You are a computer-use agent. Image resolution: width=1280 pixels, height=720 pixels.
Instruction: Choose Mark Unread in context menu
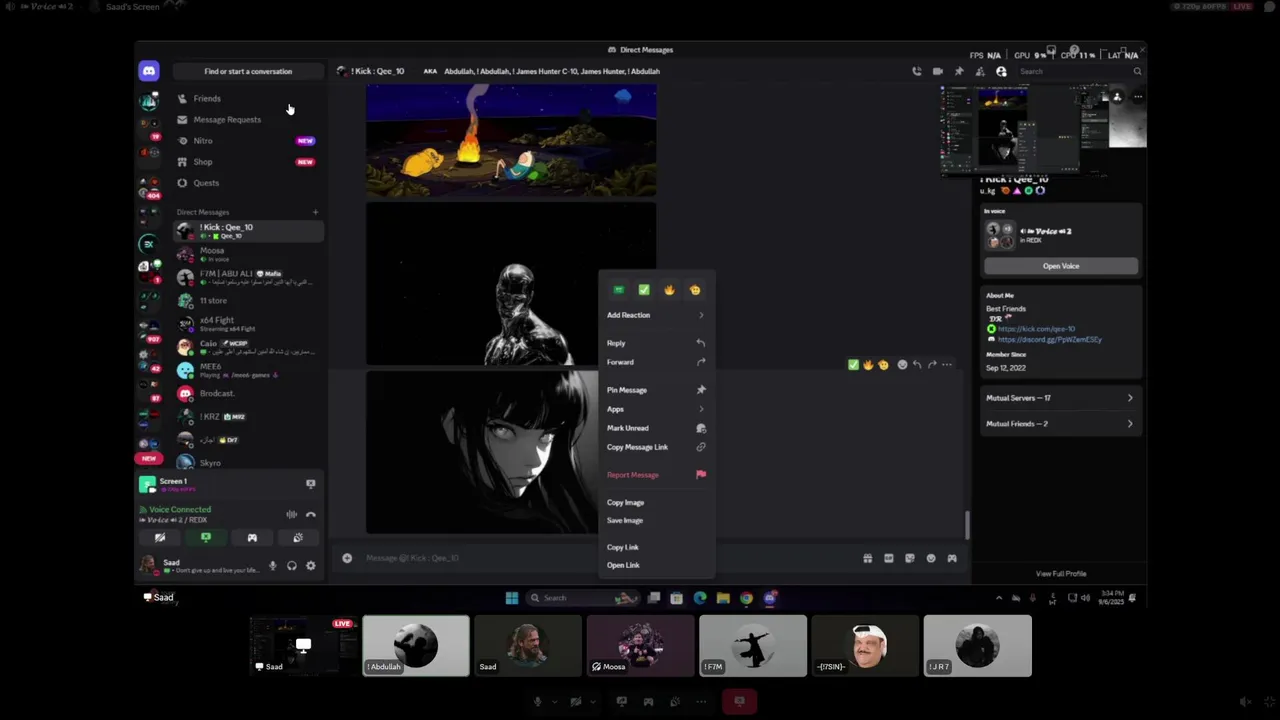pos(655,428)
